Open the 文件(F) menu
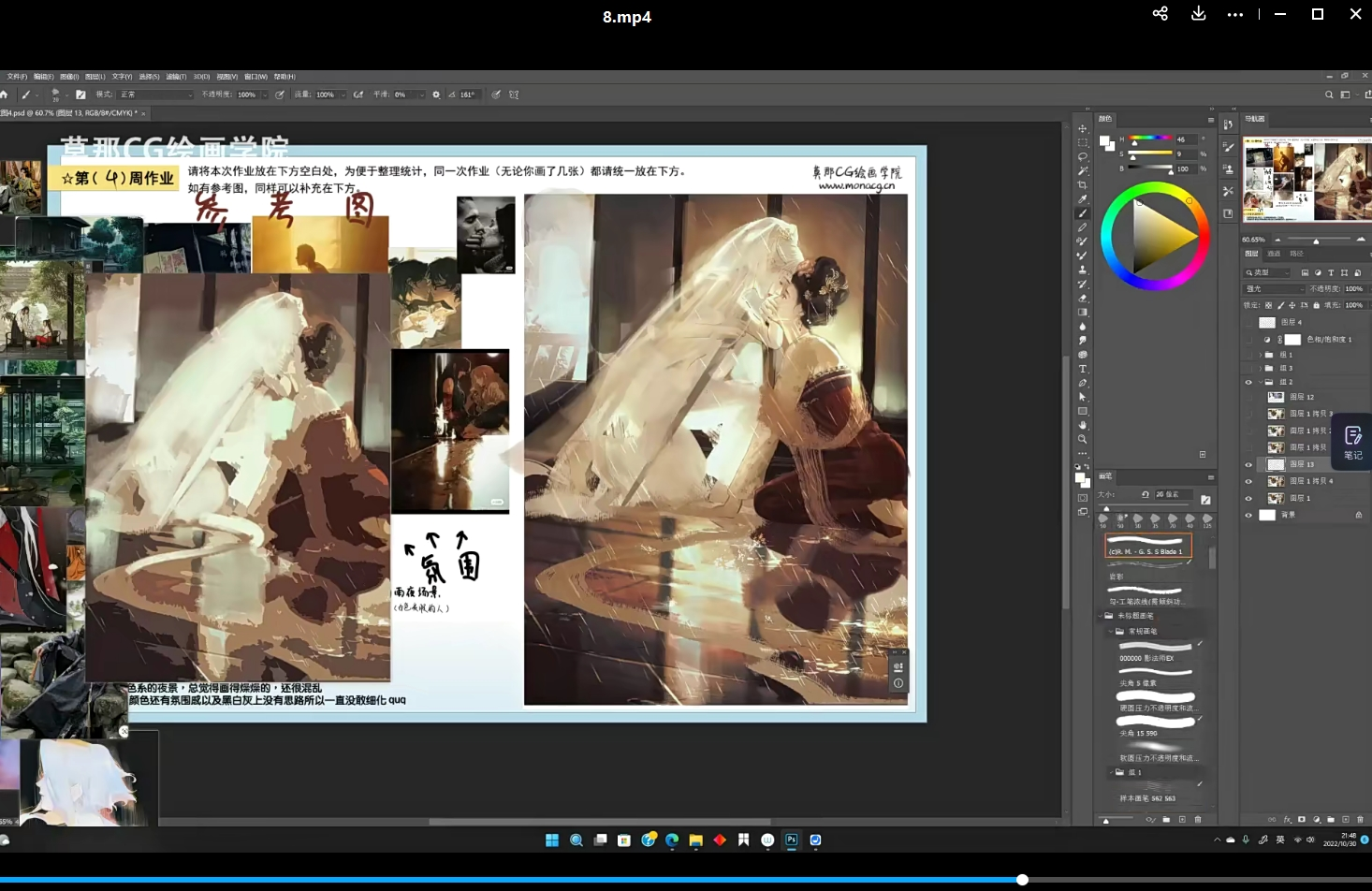Image resolution: width=1372 pixels, height=891 pixels. (x=17, y=77)
